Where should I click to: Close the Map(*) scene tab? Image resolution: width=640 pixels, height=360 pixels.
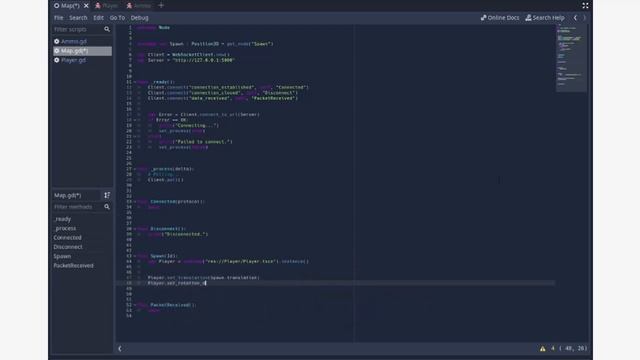point(86,6)
